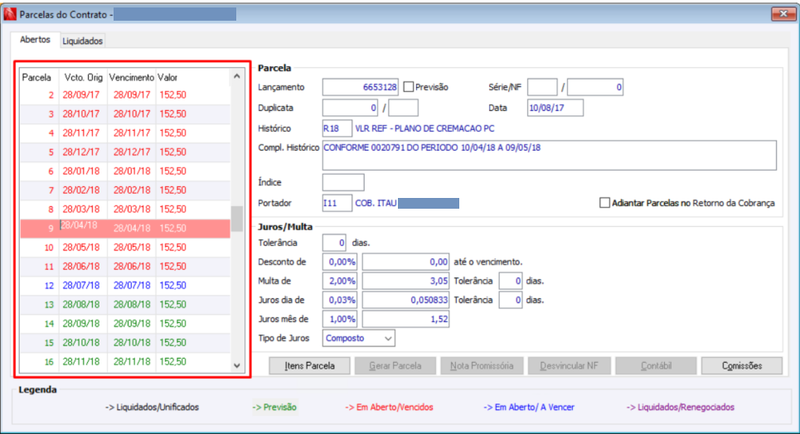Enable the Previsão checkbox
The image size is (800, 434).
[408, 87]
